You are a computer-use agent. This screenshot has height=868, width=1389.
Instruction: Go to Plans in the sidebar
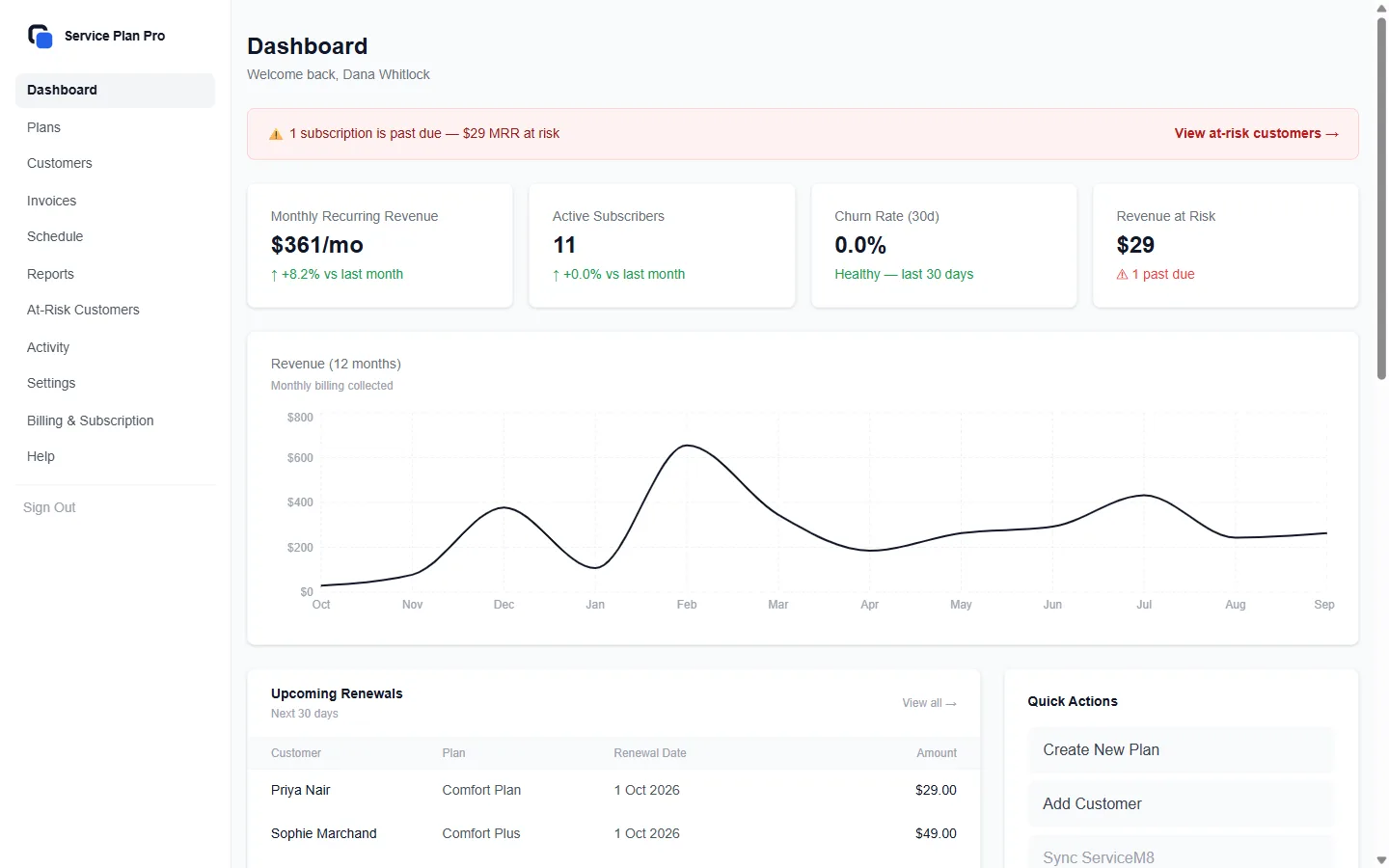coord(115,127)
